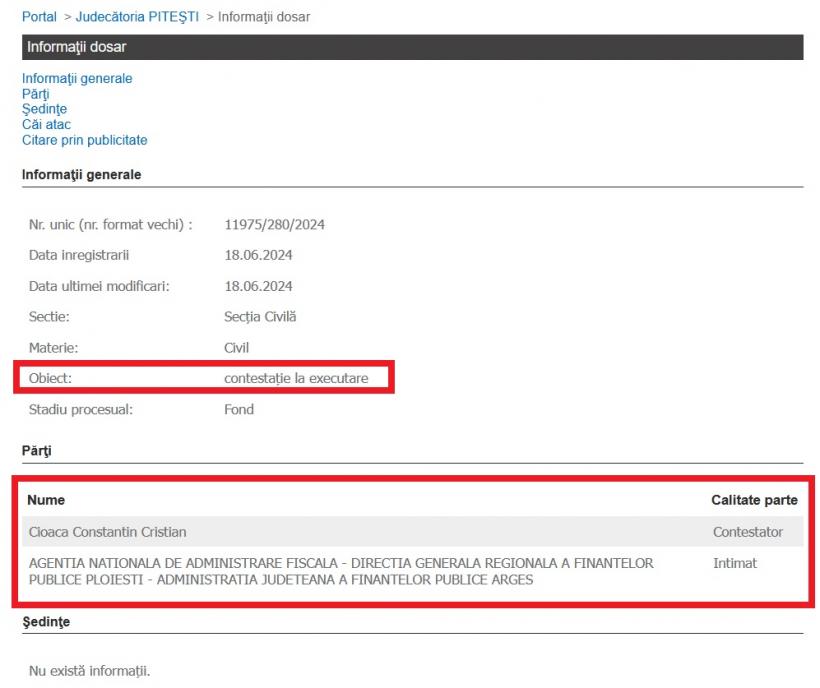Click the 'contestație la executare' object text
This screenshot has height=688, width=820.
[296, 378]
